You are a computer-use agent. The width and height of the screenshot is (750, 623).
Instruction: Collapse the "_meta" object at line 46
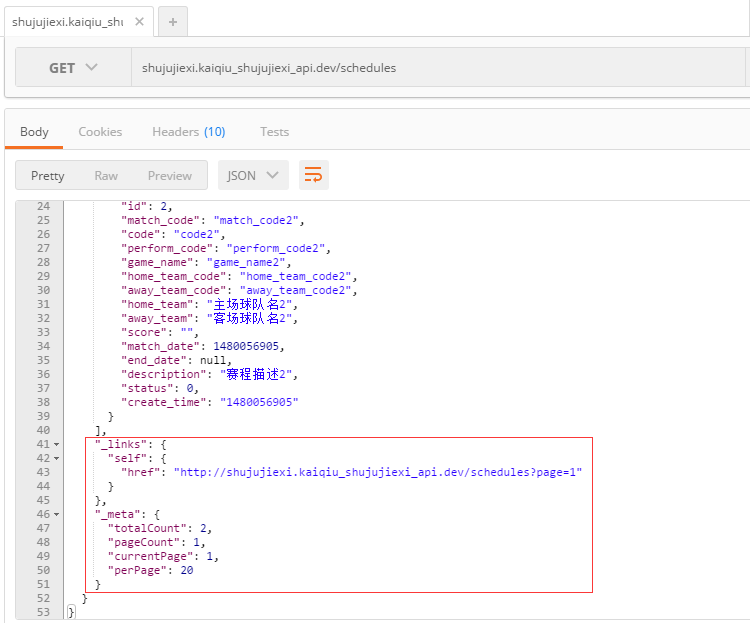[x=57, y=514]
